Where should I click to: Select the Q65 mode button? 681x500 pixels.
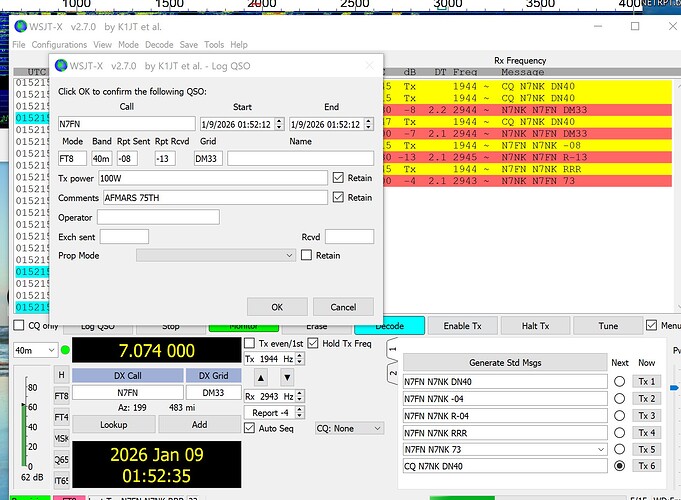coord(61,459)
